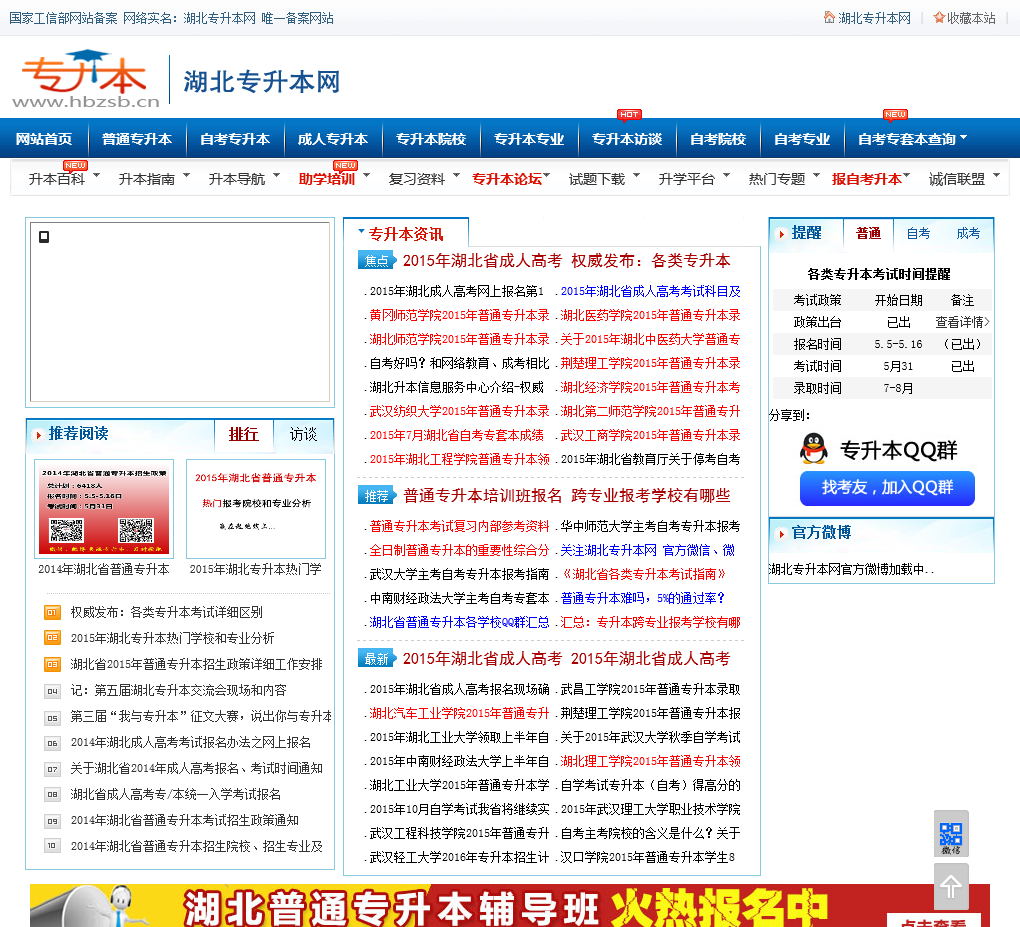Viewport: 1020px width, 927px height.
Task: Open 普通专升本难吗，5%的通过率？ link
Action: tap(643, 598)
